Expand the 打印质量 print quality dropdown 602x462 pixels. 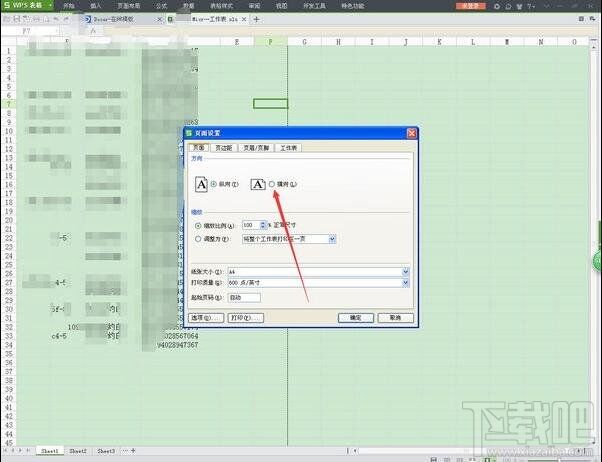(406, 283)
